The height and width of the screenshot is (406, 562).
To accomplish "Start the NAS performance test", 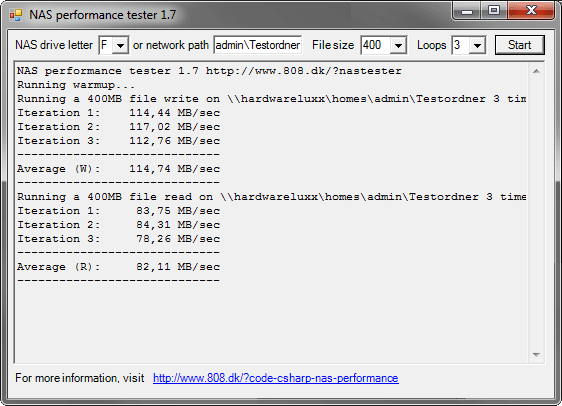I will click(519, 45).
